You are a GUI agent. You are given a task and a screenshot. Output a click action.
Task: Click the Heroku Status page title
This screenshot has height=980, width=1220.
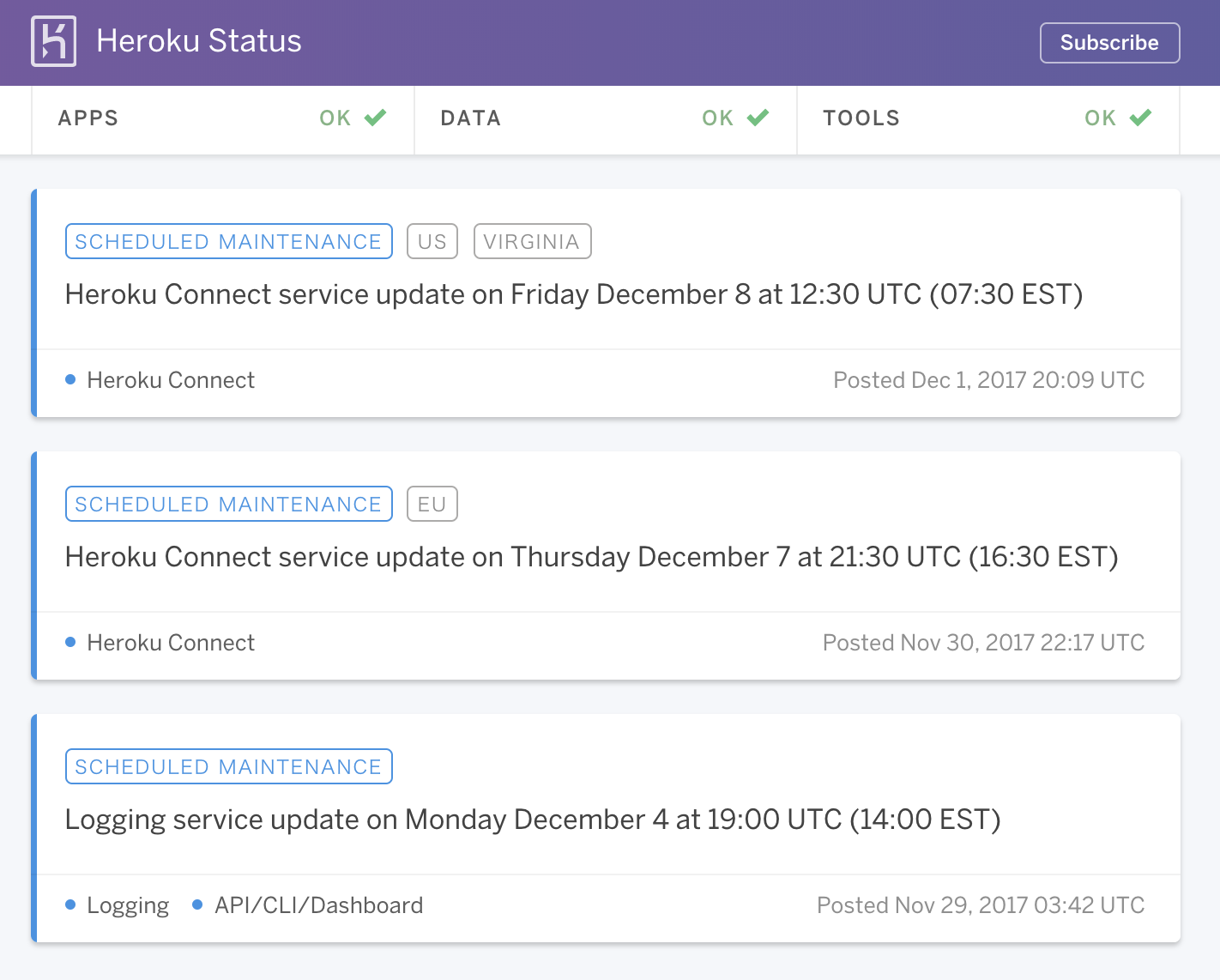click(x=199, y=40)
